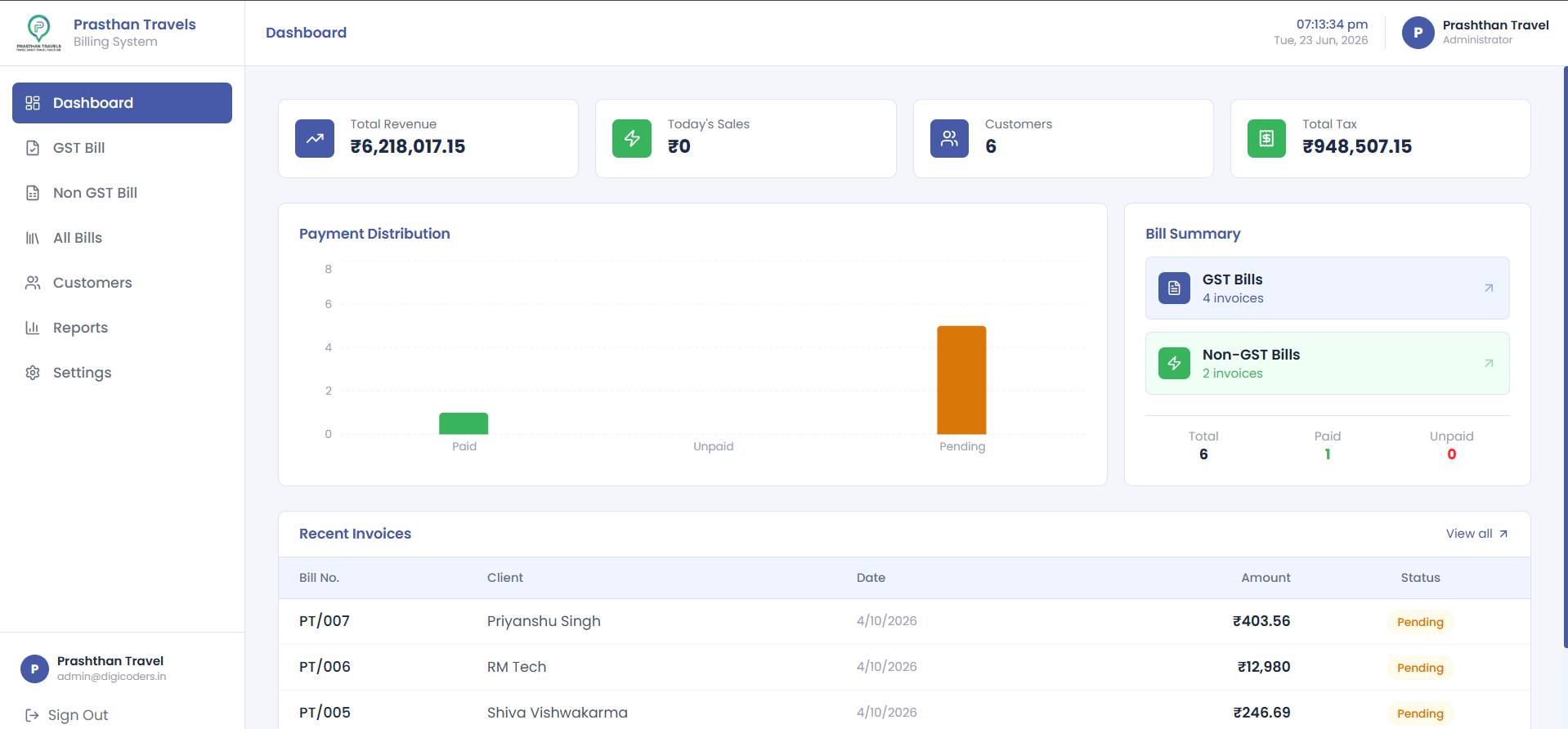This screenshot has height=729, width=1568.
Task: Click client name Priyanshu Singh
Action: pos(544,621)
